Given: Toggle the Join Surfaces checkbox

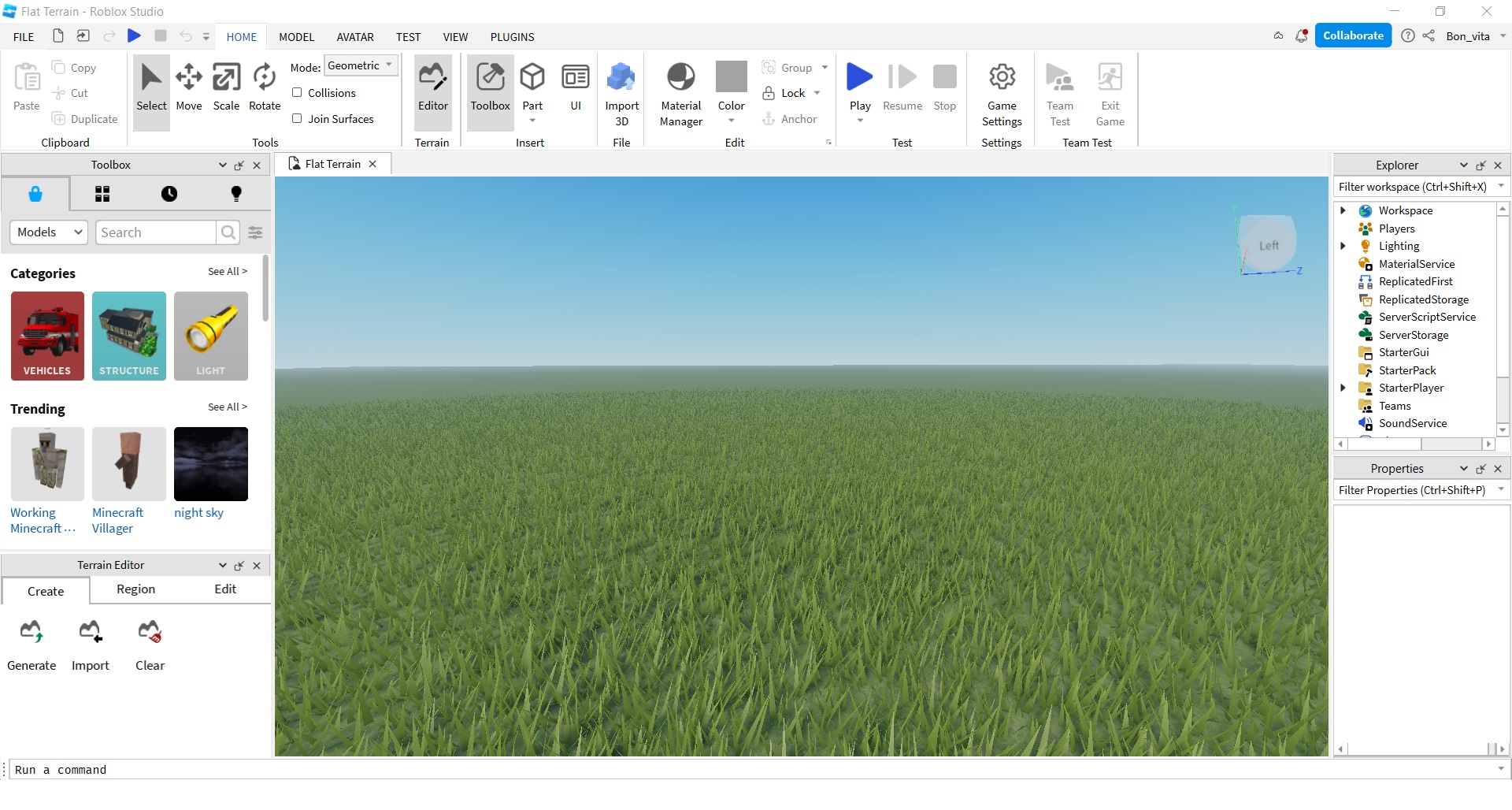Looking at the screenshot, I should [298, 119].
